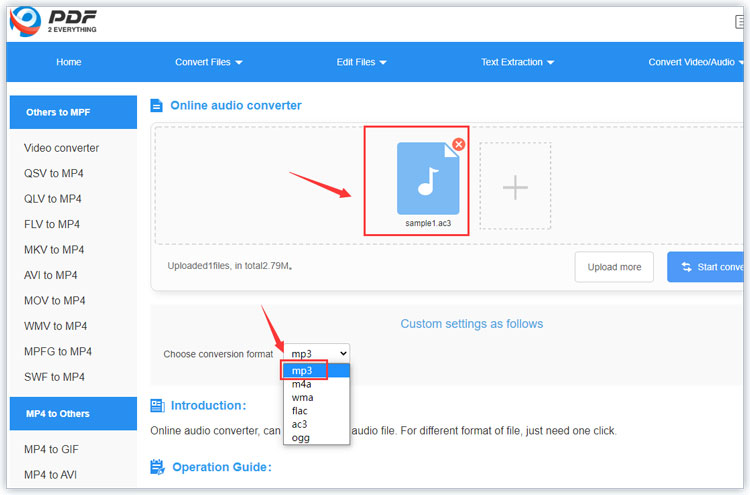
Task: Open SWF to MP4 link
Action: coord(55,377)
